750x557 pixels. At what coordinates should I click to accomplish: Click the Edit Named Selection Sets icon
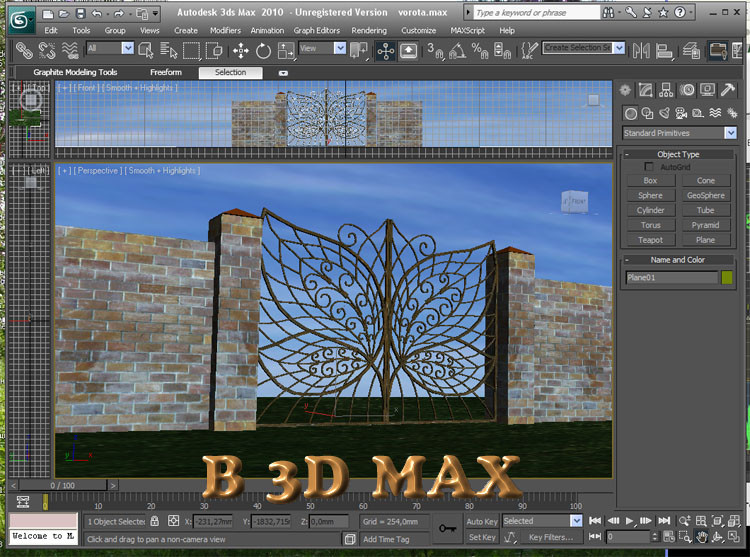[529, 50]
